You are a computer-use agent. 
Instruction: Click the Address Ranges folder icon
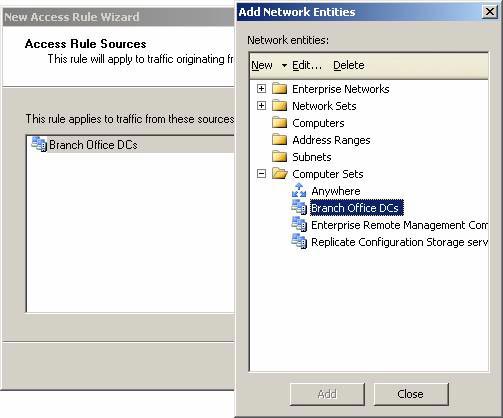click(279, 140)
